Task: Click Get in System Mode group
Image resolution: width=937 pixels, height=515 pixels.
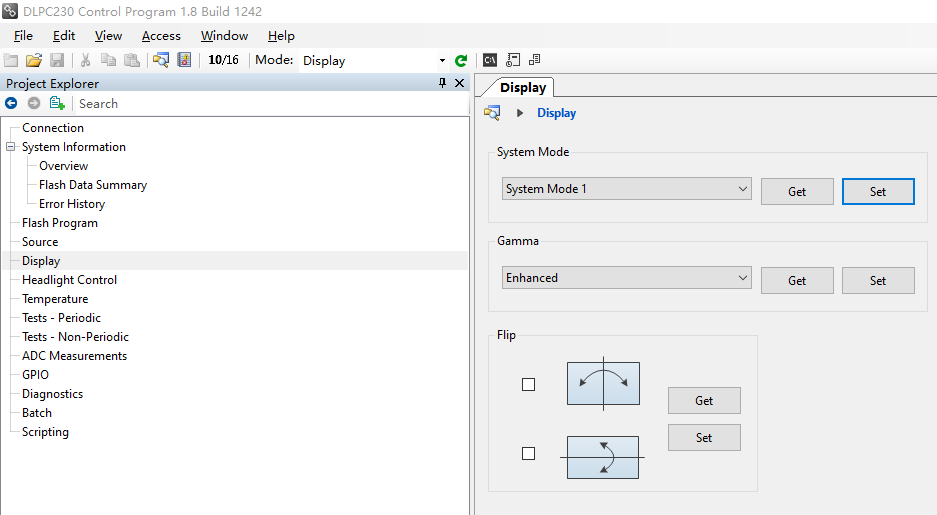Action: [797, 191]
